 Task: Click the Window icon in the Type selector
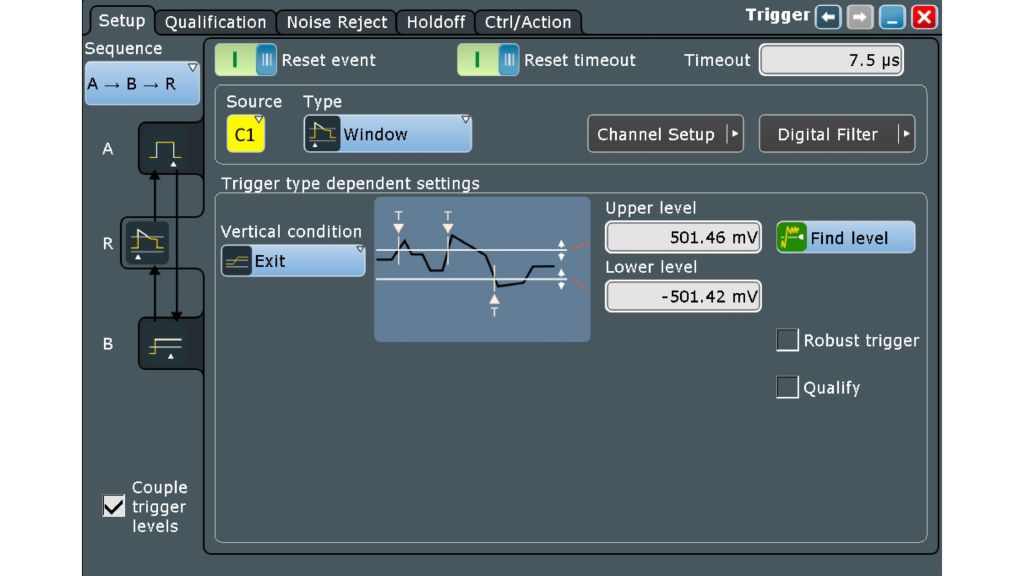point(321,131)
